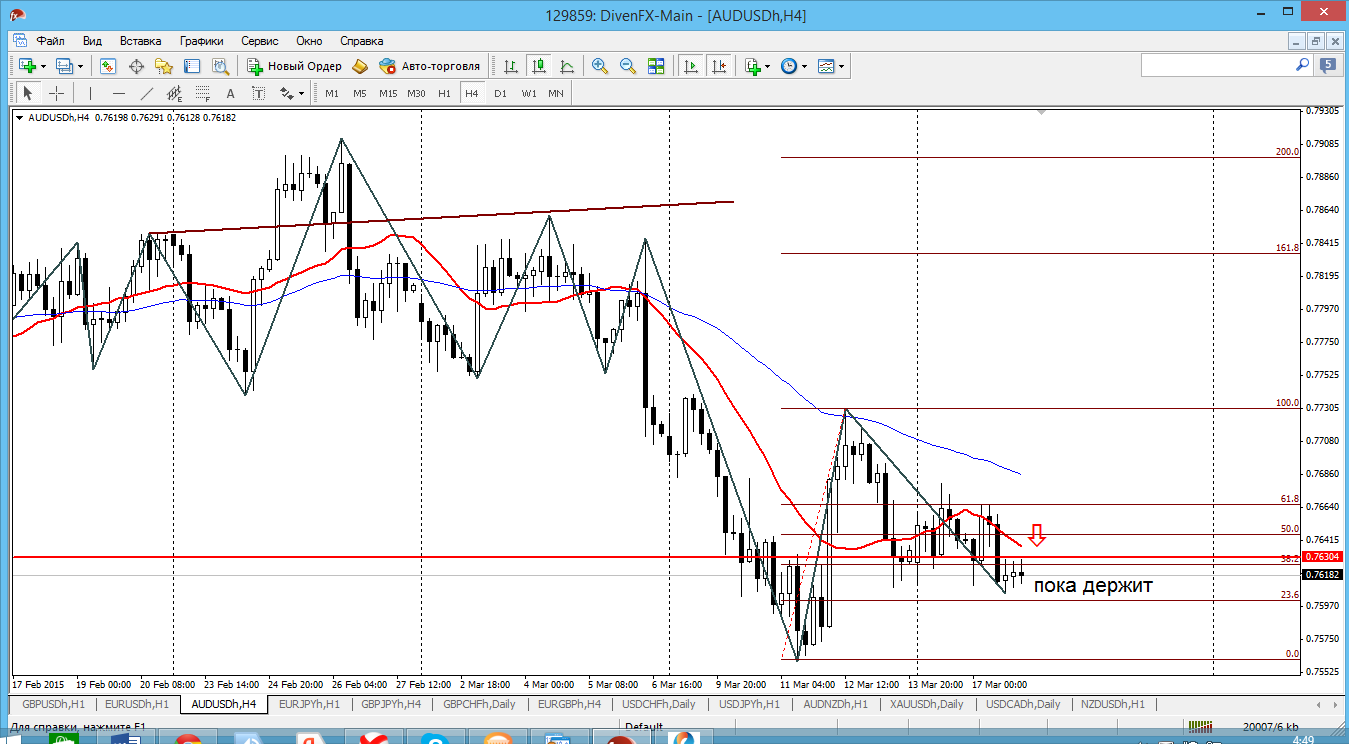Select the Vertical Line drawing tool
Image resolution: width=1353 pixels, height=744 pixels.
click(90, 93)
